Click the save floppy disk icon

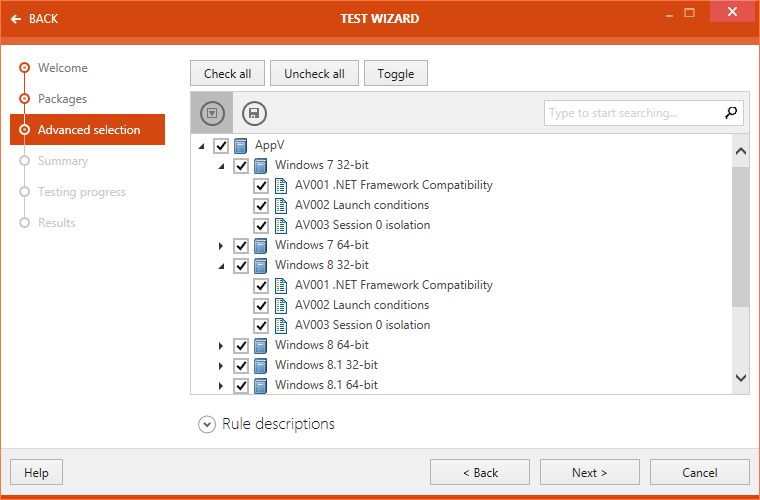254,113
